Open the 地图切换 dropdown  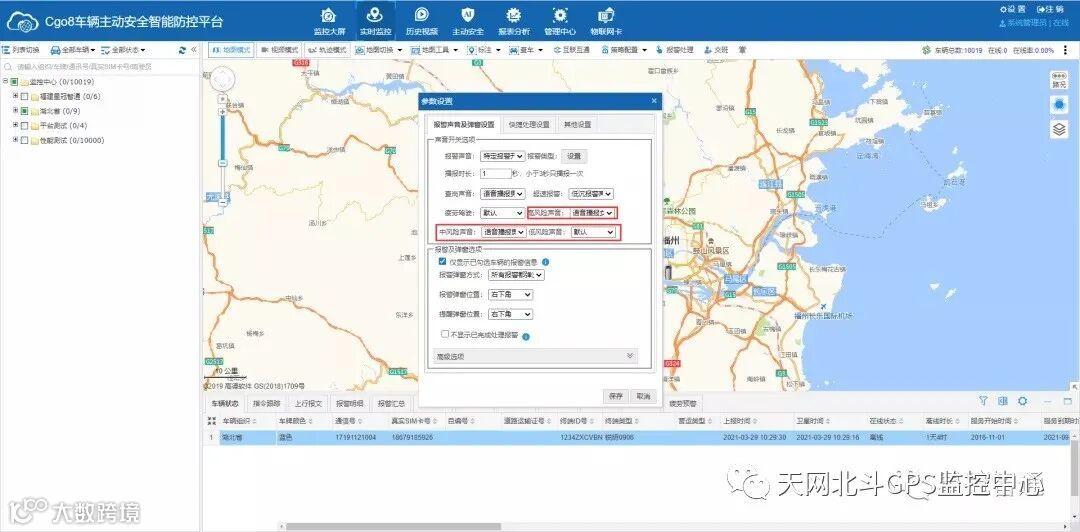coord(379,50)
